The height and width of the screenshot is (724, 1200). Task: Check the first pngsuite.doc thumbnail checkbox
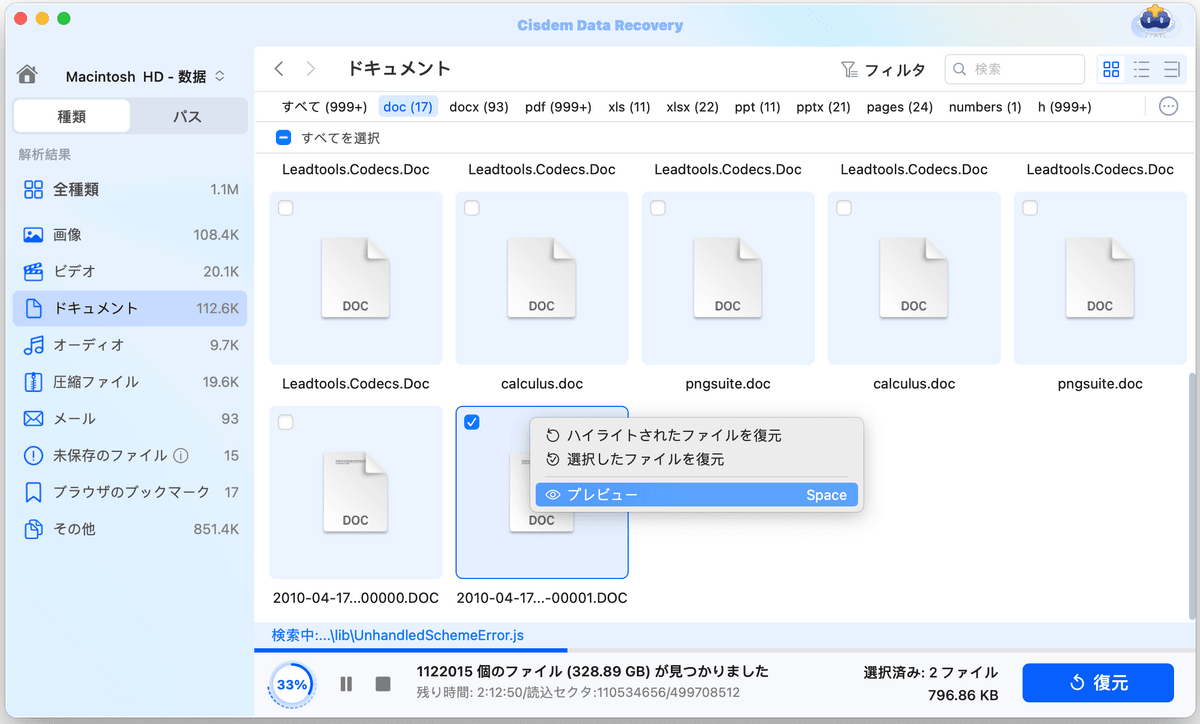(658, 208)
